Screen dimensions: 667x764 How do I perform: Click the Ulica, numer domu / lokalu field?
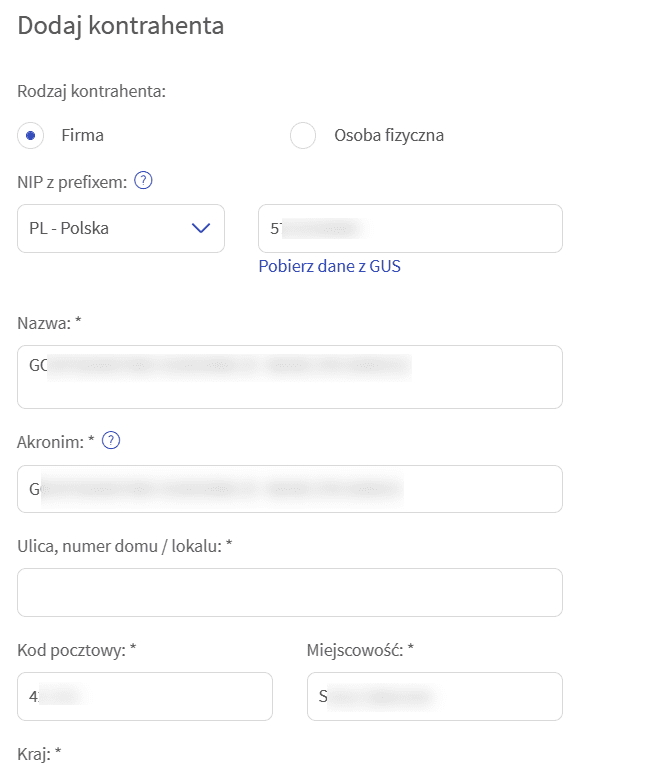290,592
